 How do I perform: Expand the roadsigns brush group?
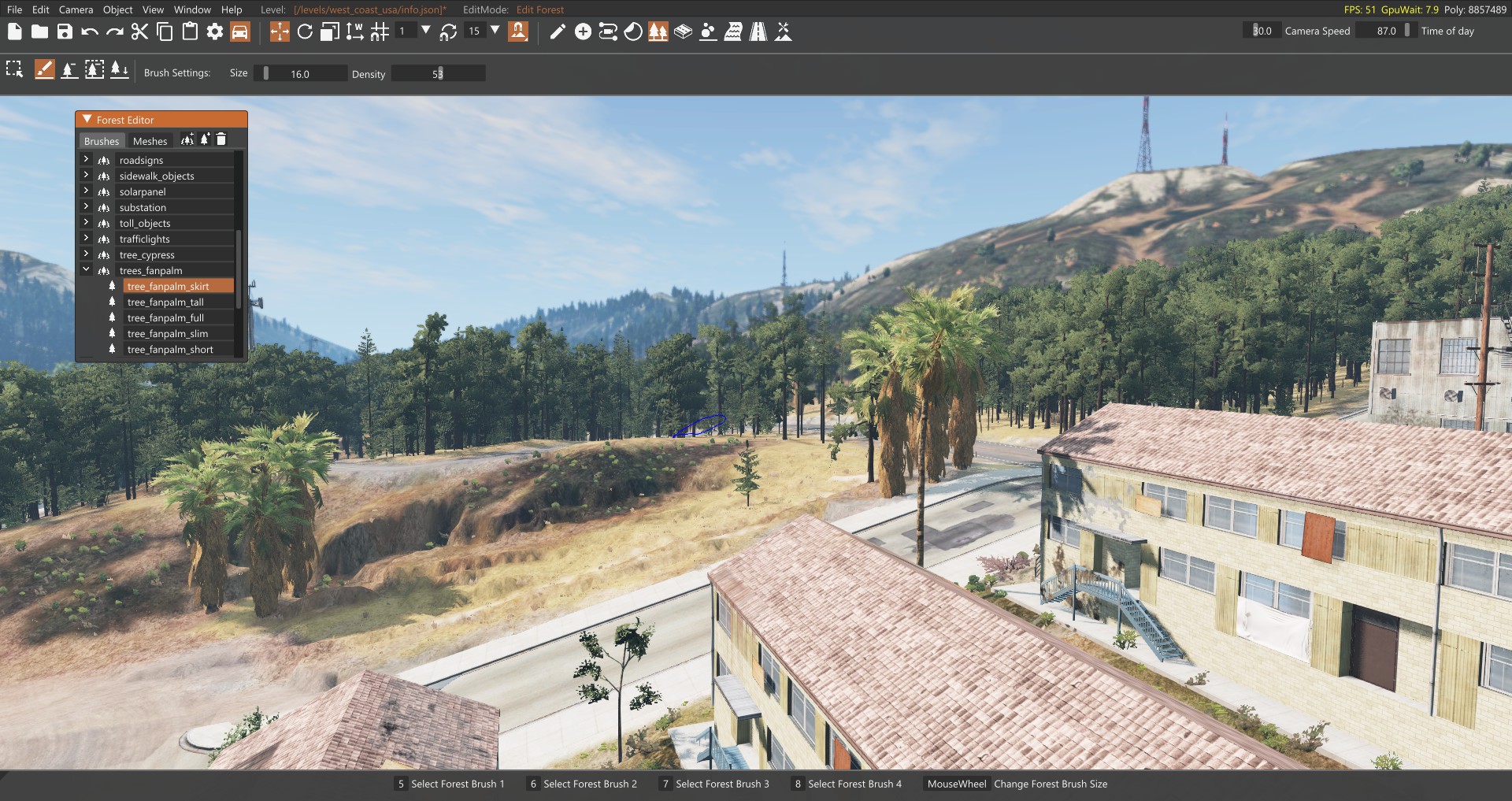tap(86, 159)
